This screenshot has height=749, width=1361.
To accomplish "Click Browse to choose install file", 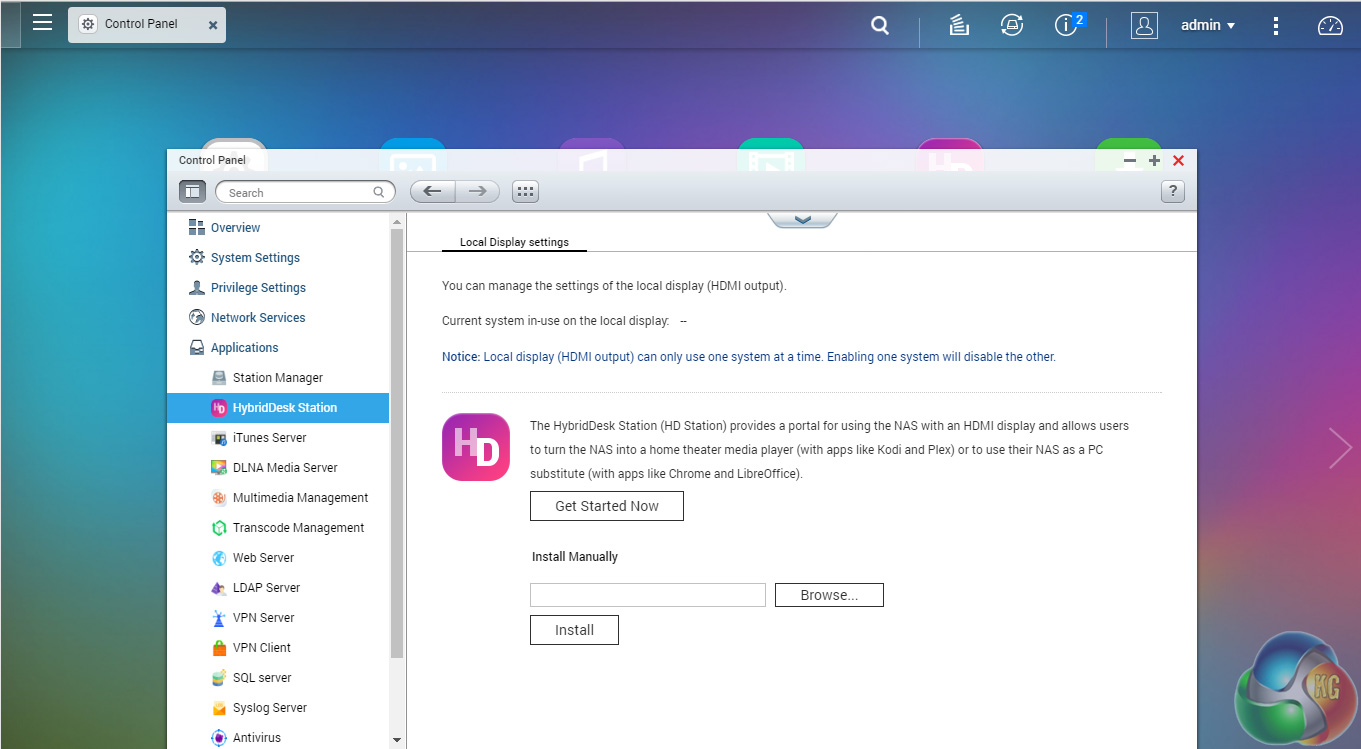I will [829, 595].
